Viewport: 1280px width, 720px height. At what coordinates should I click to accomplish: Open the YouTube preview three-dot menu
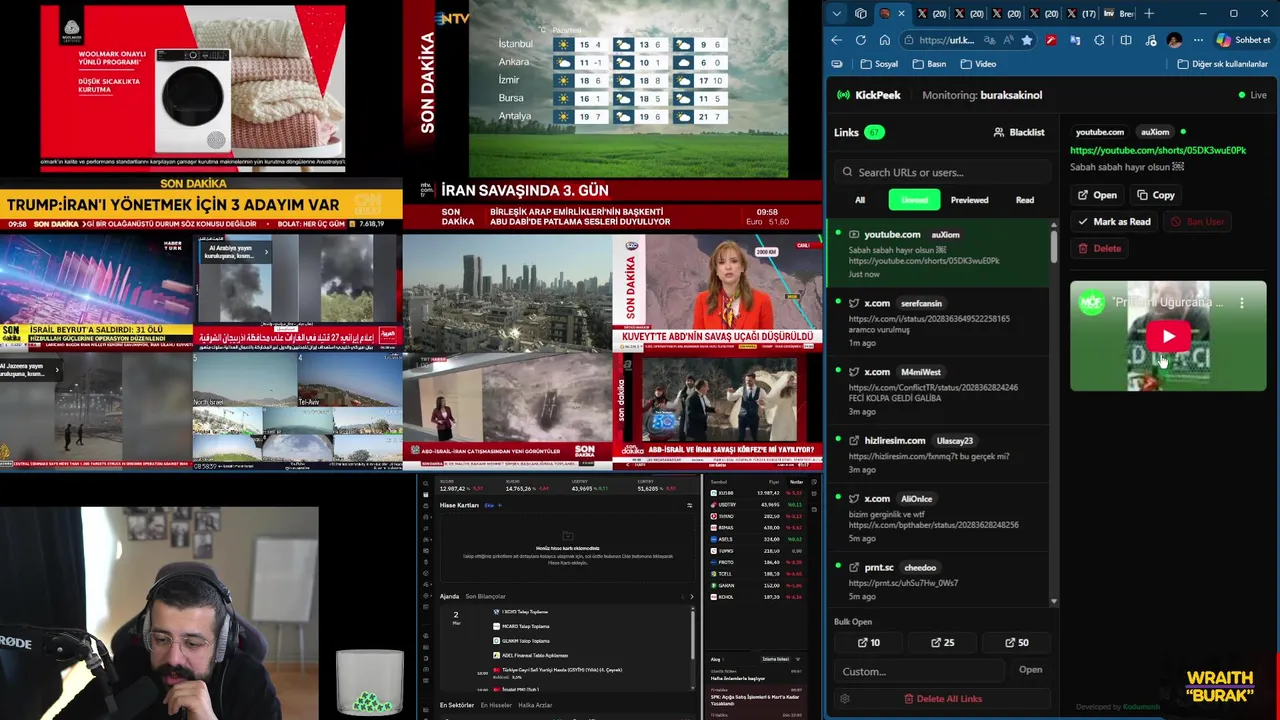[x=1242, y=302]
